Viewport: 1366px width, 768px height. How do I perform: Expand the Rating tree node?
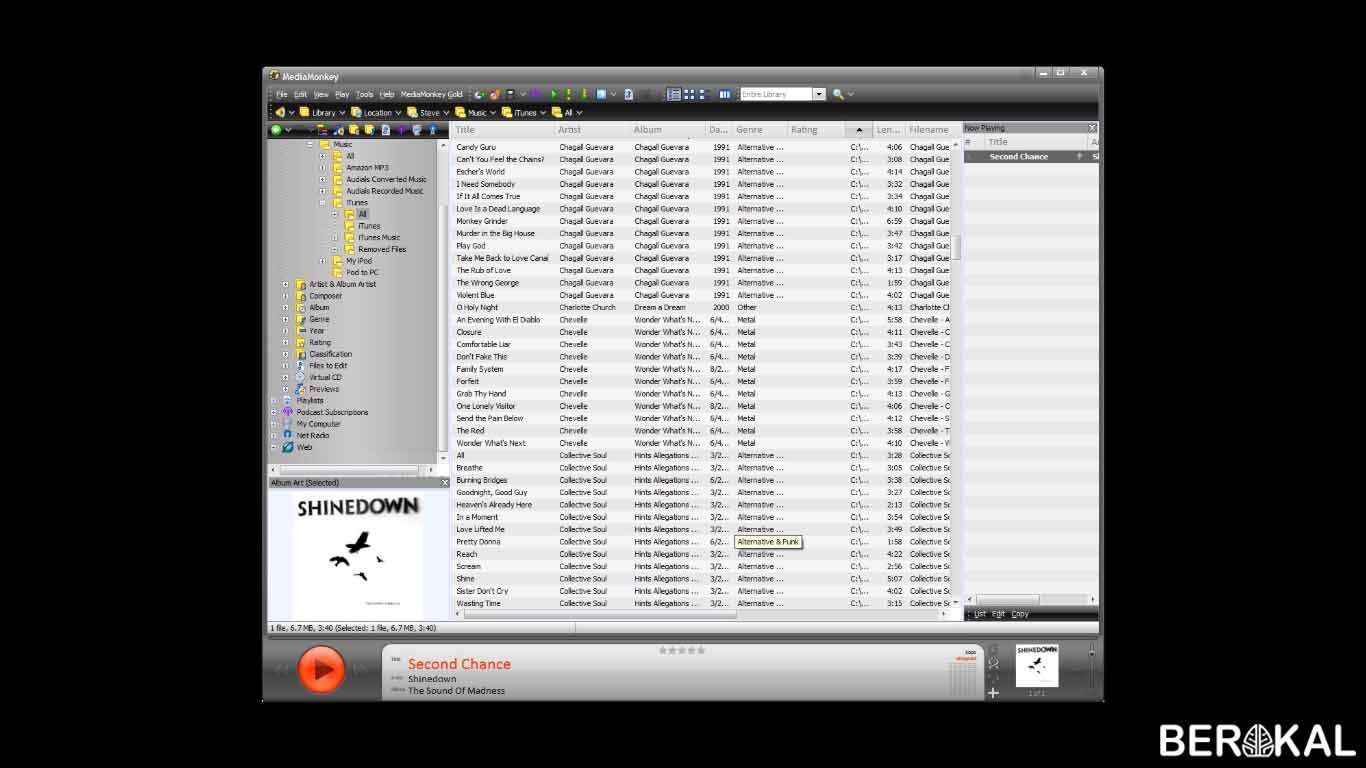pyautogui.click(x=285, y=343)
